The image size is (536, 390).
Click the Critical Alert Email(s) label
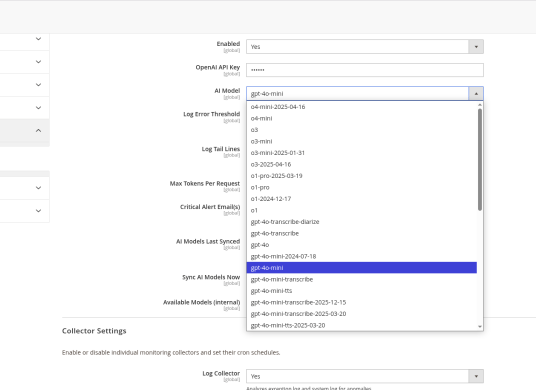click(x=210, y=207)
